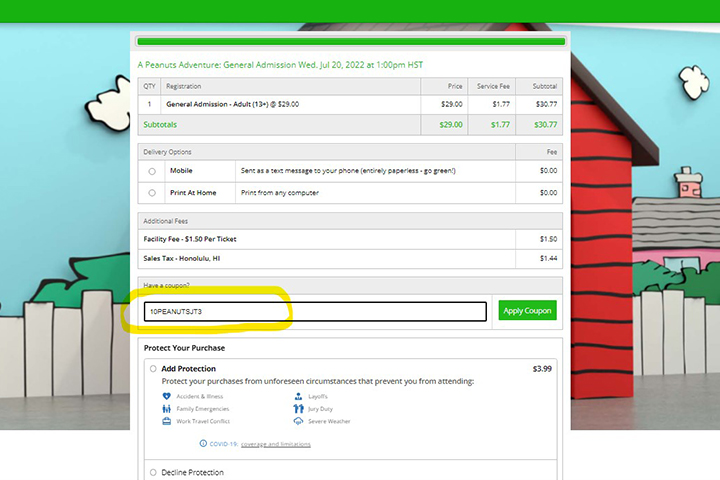720x480 pixels.
Task: Click the 'Protect Your Purchase' heading
Action: pos(184,348)
